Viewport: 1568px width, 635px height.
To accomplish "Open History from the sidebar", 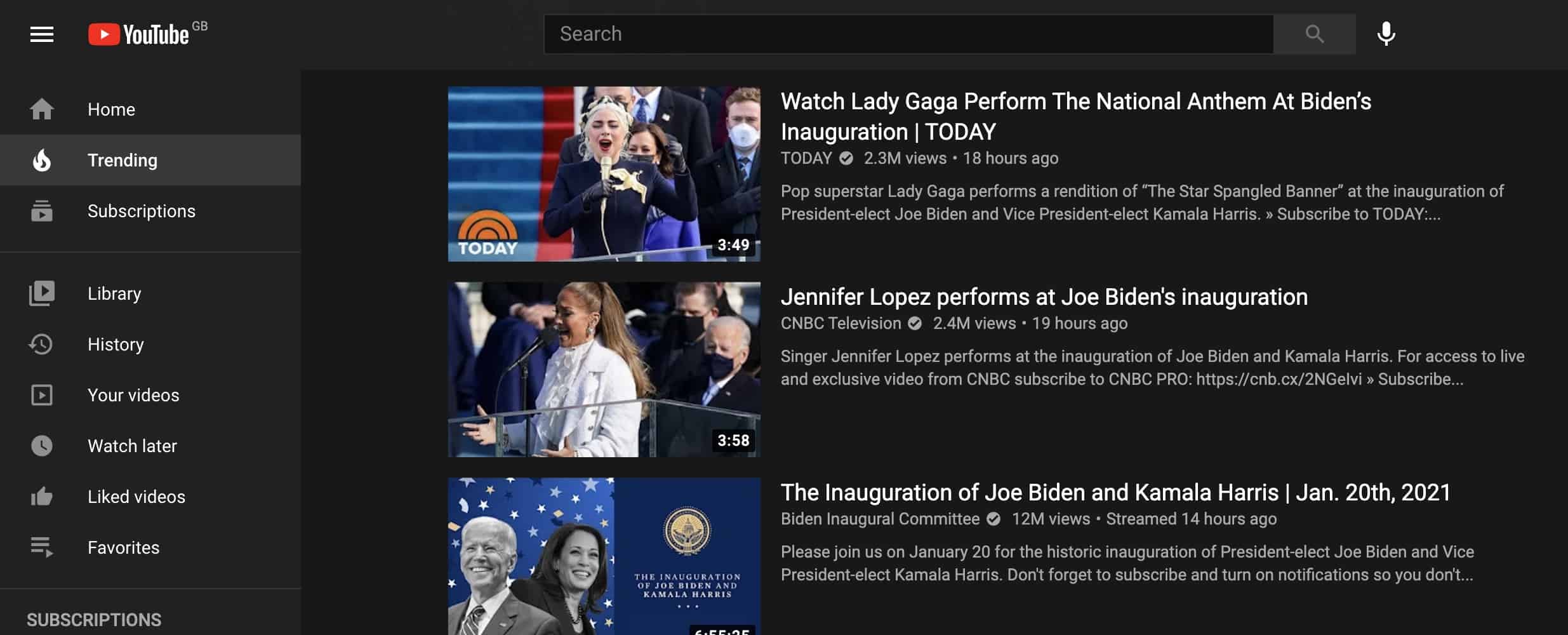I will pos(150,344).
